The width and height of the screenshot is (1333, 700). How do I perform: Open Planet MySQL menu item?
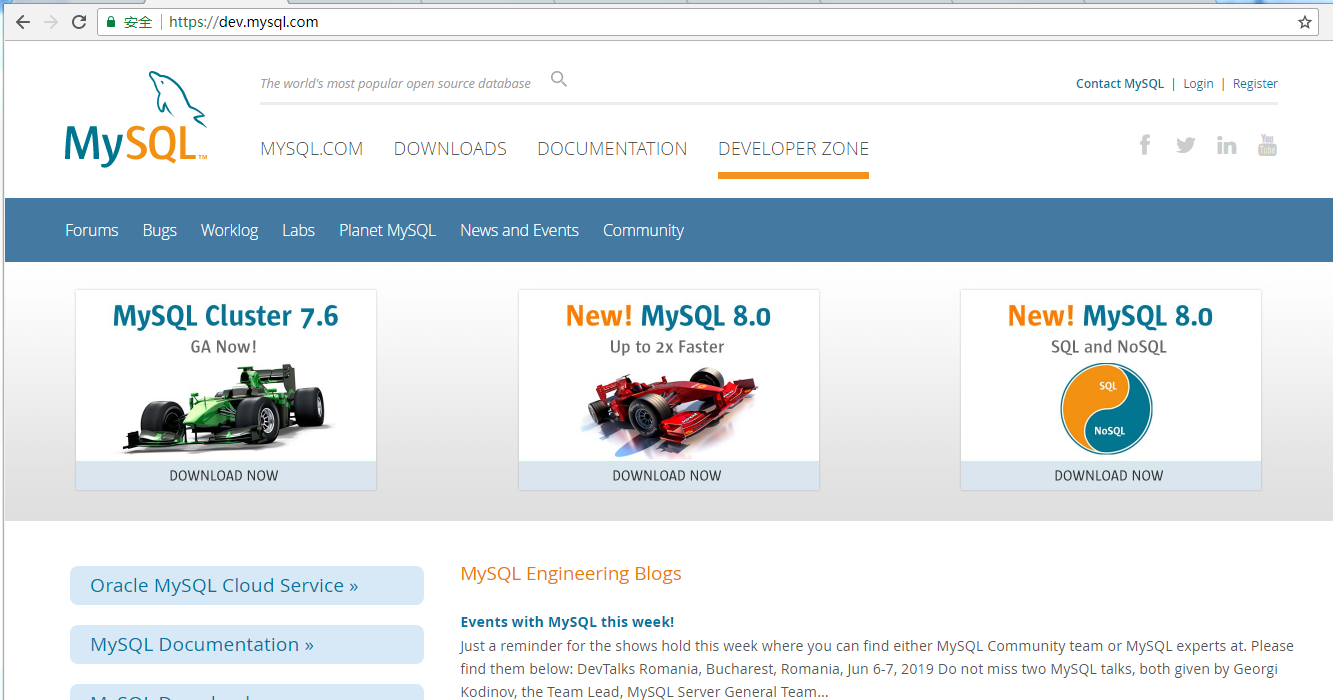pos(387,230)
